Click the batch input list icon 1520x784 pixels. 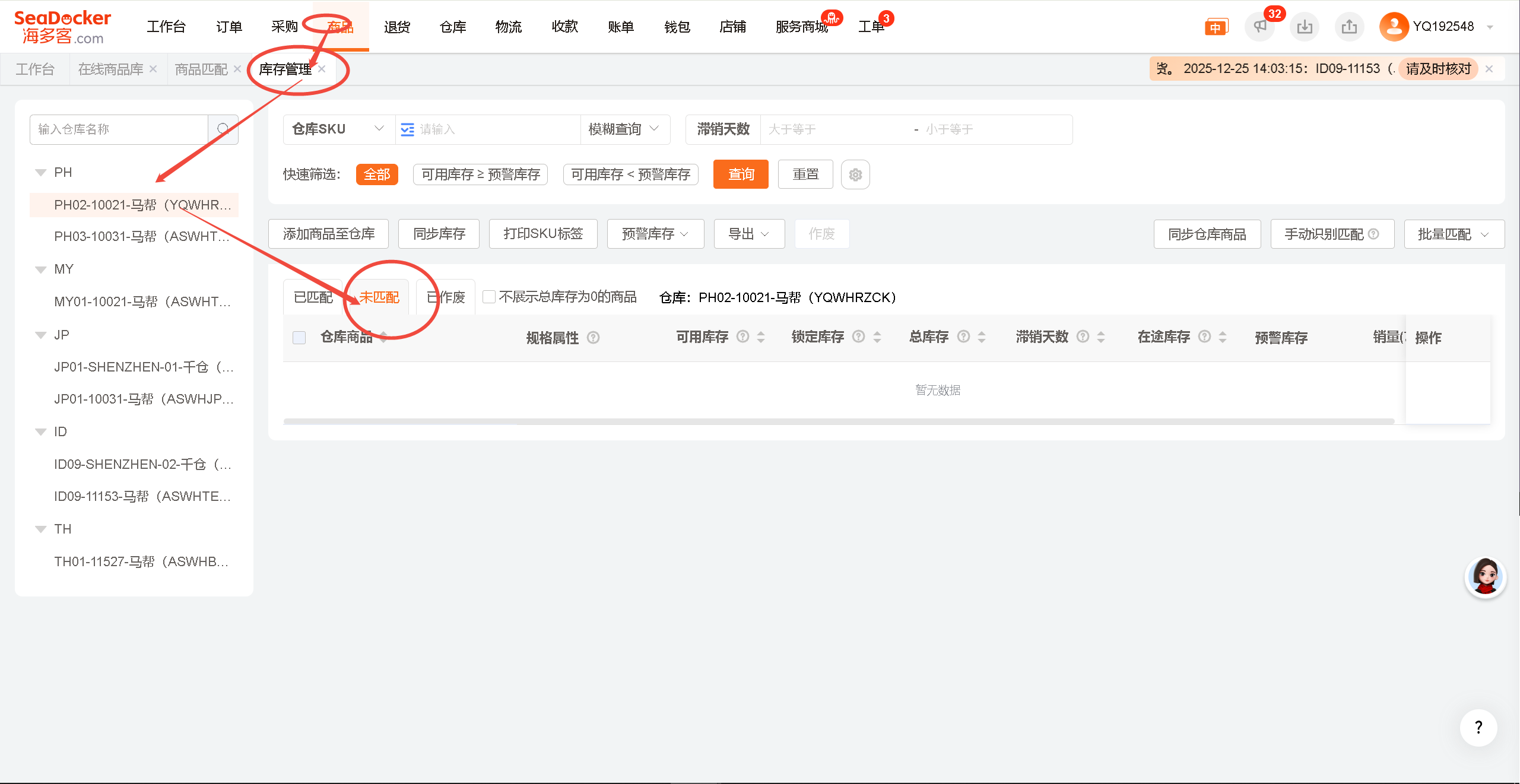(x=407, y=129)
